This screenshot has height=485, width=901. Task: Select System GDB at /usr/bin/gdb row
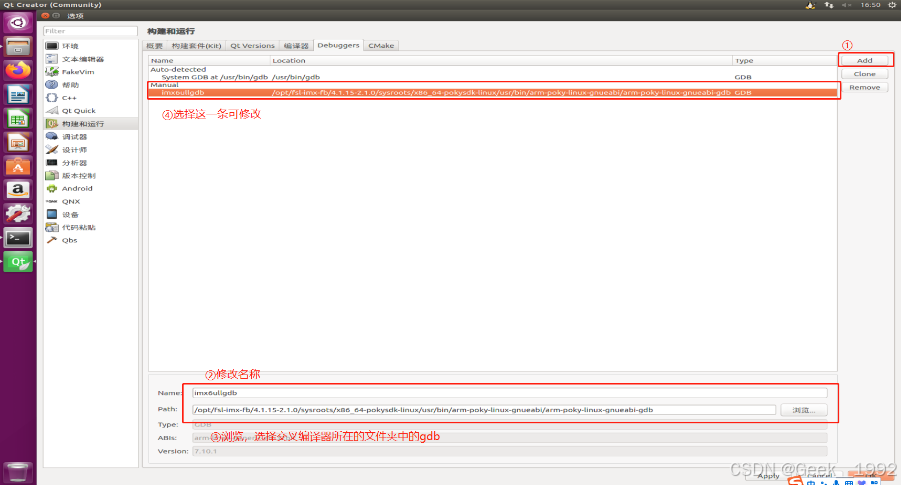[492, 77]
